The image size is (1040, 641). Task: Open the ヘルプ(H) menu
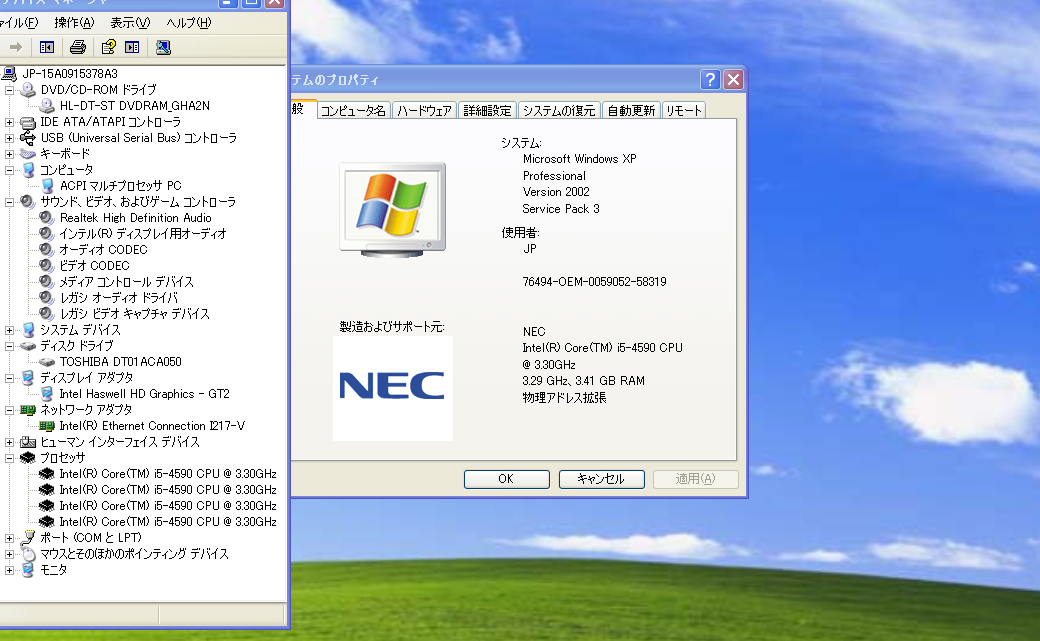point(188,23)
